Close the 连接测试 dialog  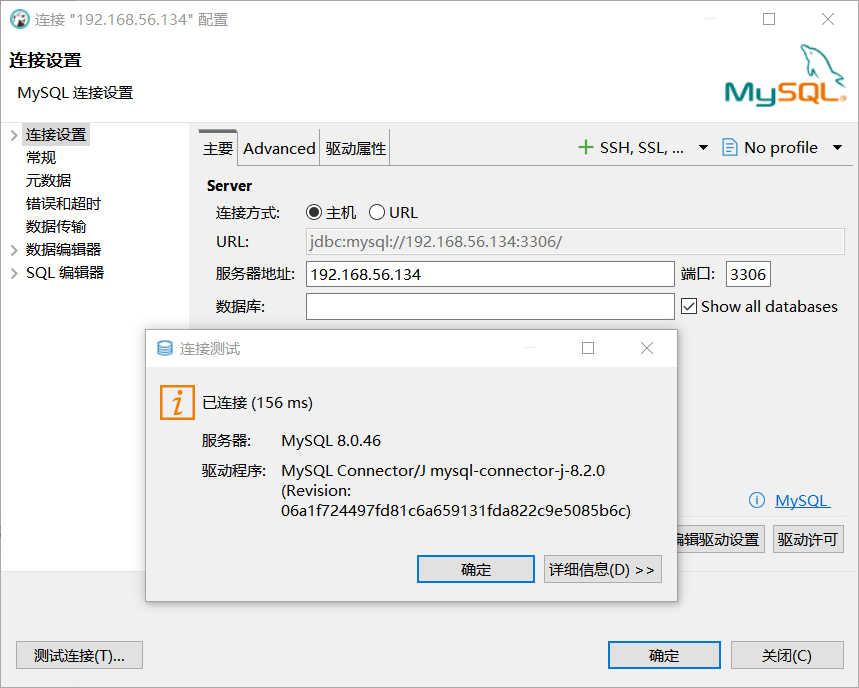(646, 348)
